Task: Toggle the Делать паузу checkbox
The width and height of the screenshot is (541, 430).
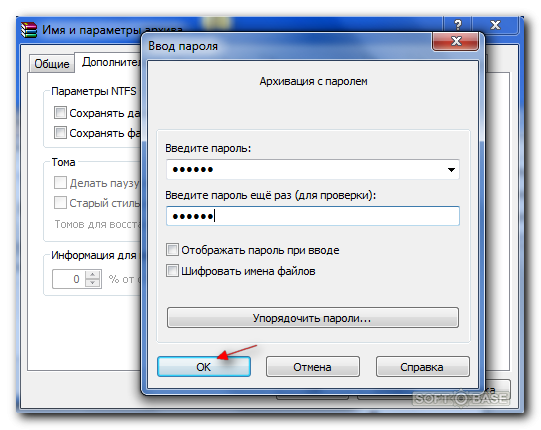Action: click(60, 183)
